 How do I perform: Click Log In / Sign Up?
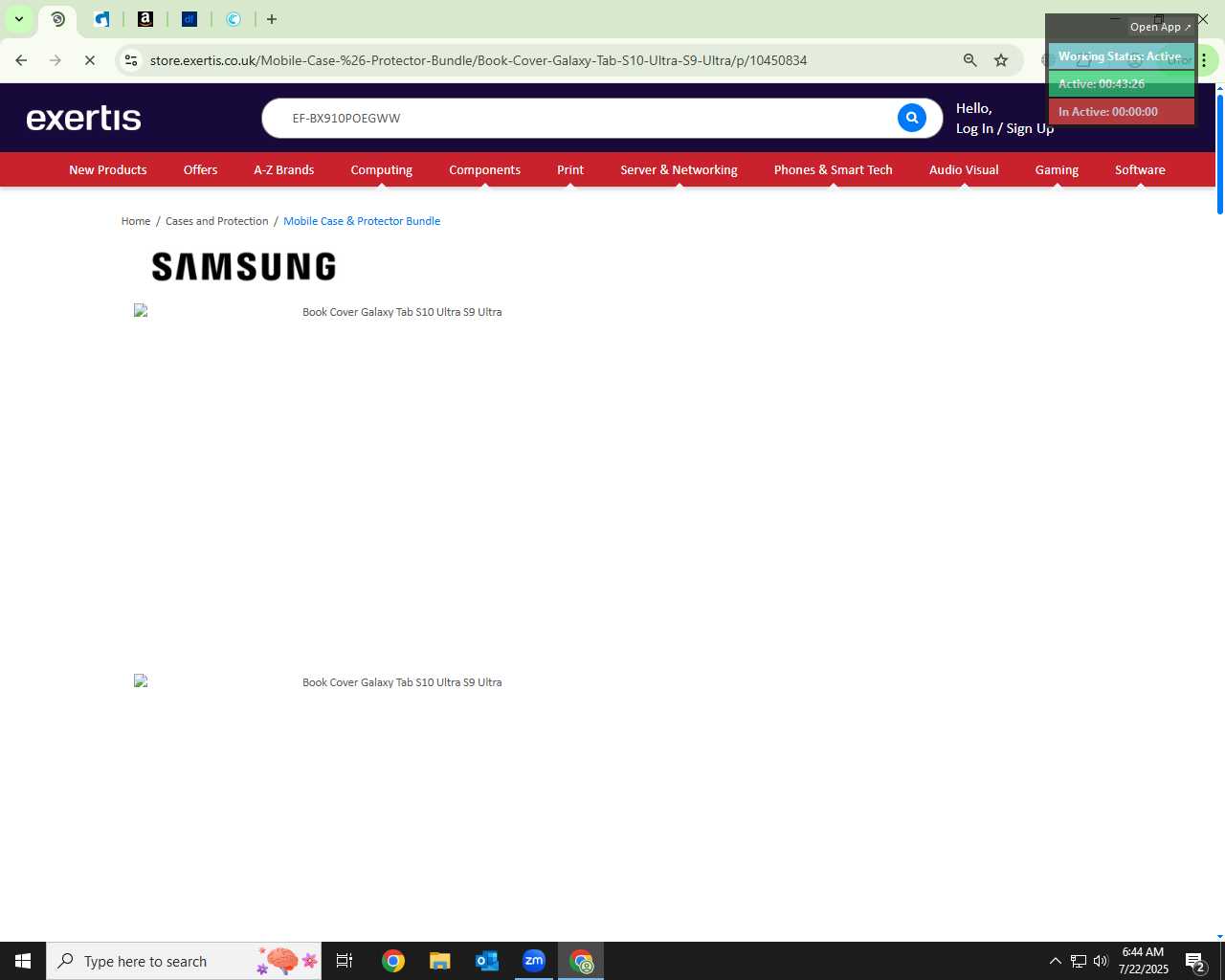1005,128
